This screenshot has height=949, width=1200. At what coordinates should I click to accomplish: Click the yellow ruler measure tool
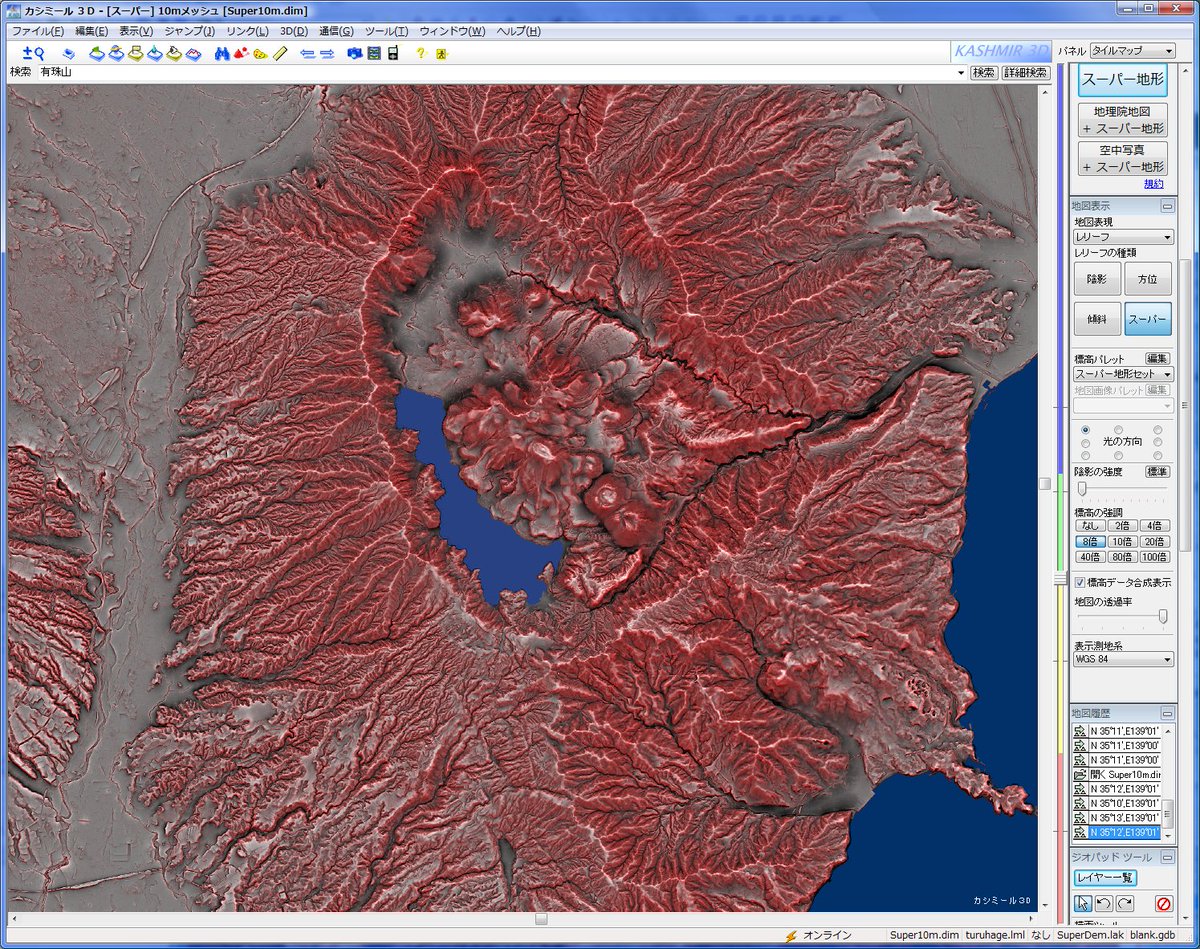click(x=280, y=53)
